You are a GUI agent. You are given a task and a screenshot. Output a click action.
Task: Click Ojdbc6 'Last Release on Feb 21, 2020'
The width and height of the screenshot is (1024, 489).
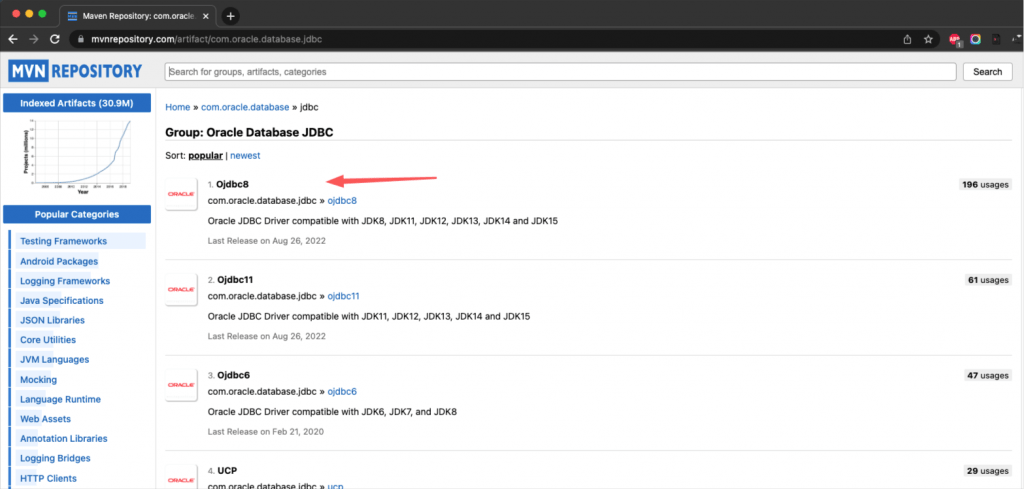pos(266,431)
